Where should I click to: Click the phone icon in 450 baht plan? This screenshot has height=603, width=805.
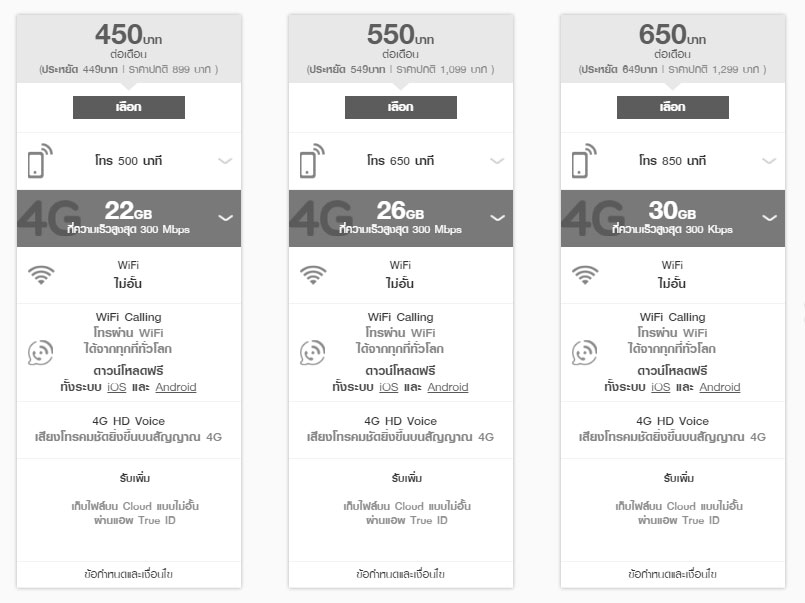pos(40,161)
